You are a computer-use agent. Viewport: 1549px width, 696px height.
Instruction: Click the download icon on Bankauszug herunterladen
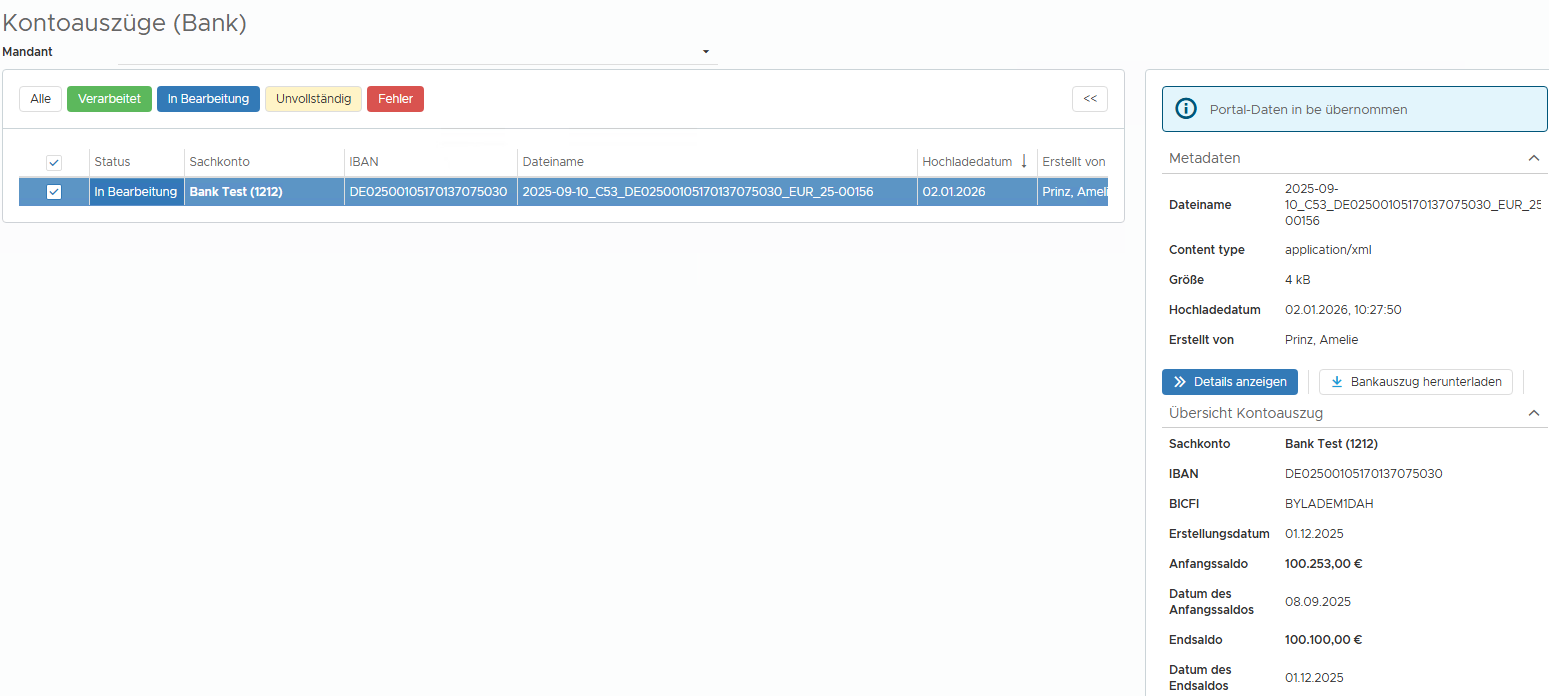(x=1337, y=382)
